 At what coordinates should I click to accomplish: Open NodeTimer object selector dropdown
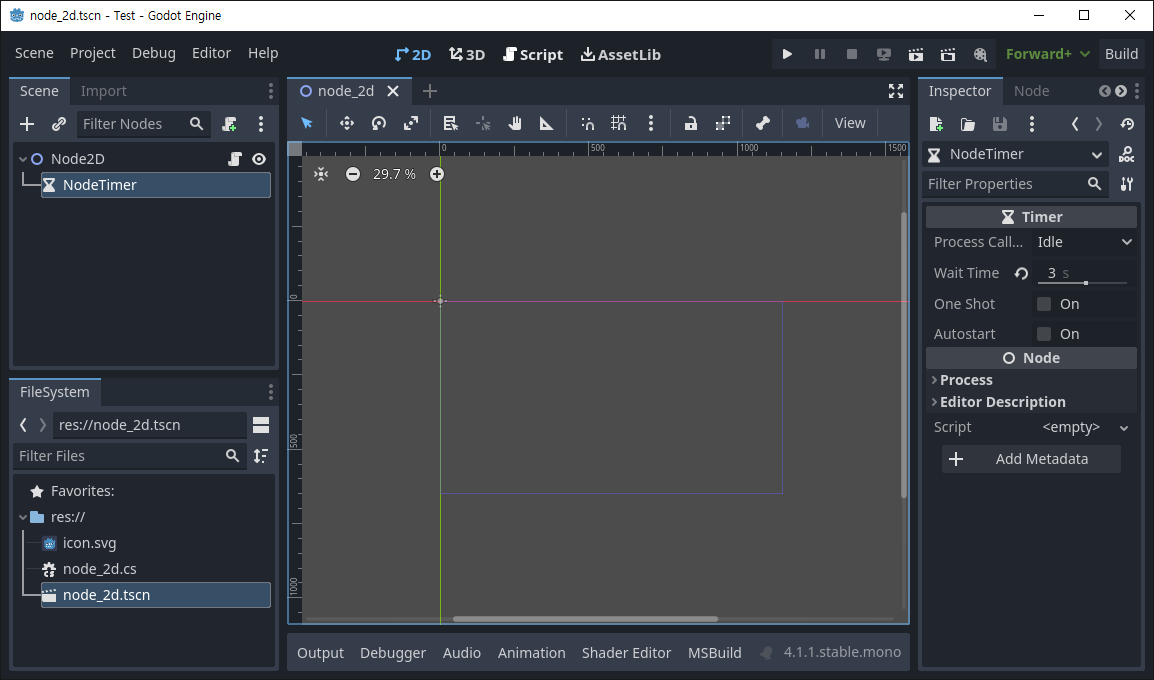pyautogui.click(x=1015, y=155)
